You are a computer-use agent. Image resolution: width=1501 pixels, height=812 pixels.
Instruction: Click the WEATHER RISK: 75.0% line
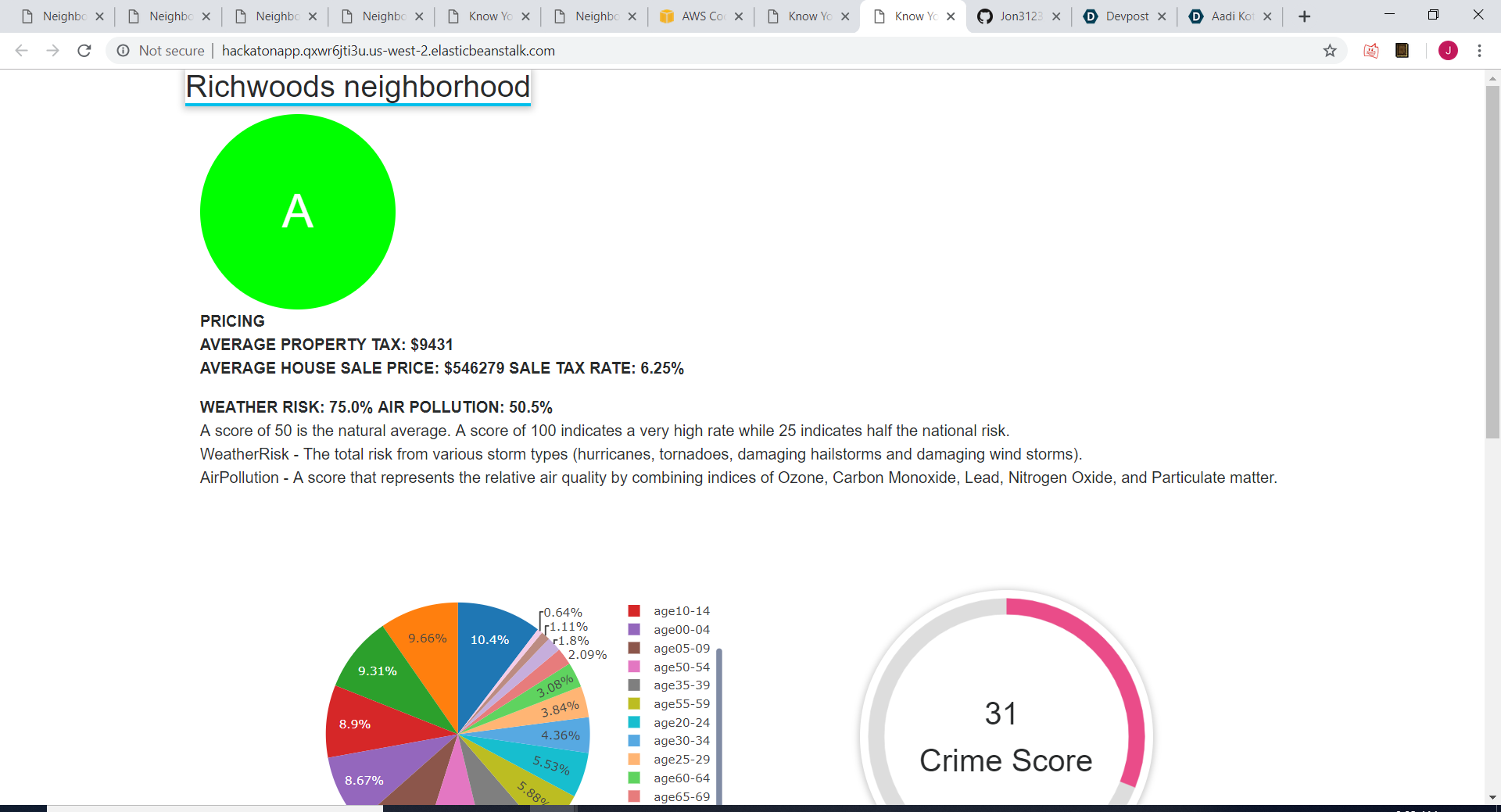tap(376, 407)
